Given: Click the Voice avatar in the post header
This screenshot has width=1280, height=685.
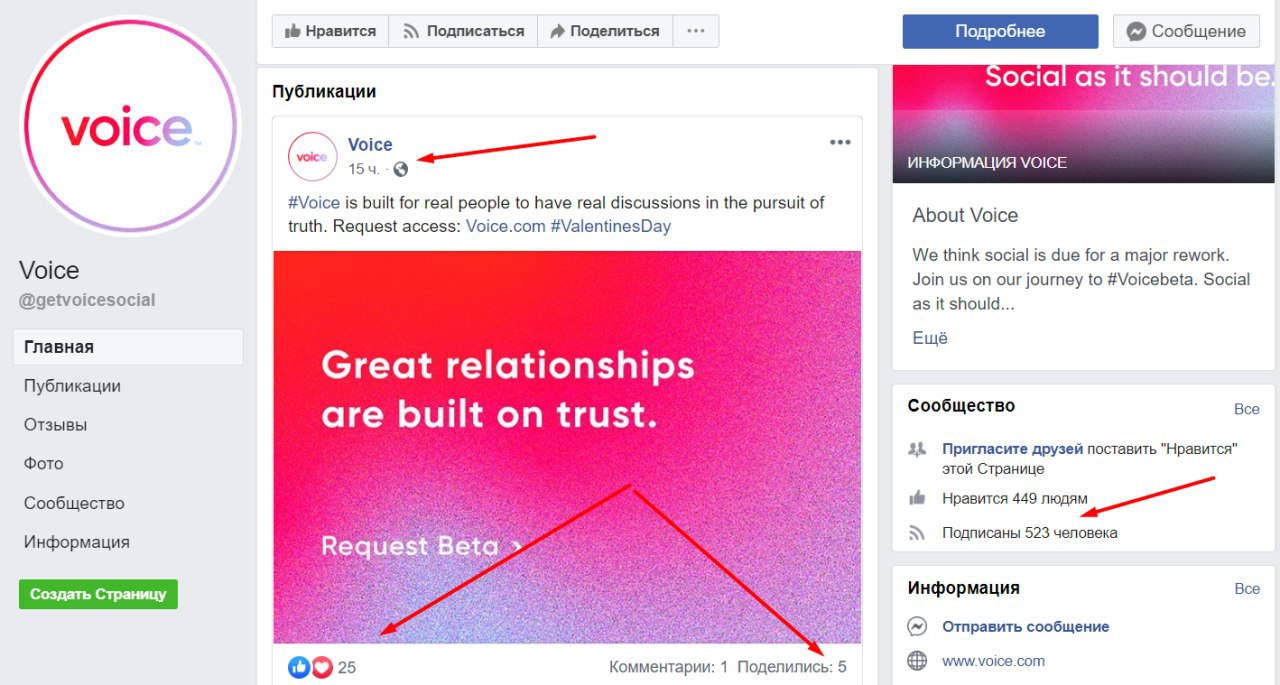Looking at the screenshot, I should pyautogui.click(x=312, y=157).
